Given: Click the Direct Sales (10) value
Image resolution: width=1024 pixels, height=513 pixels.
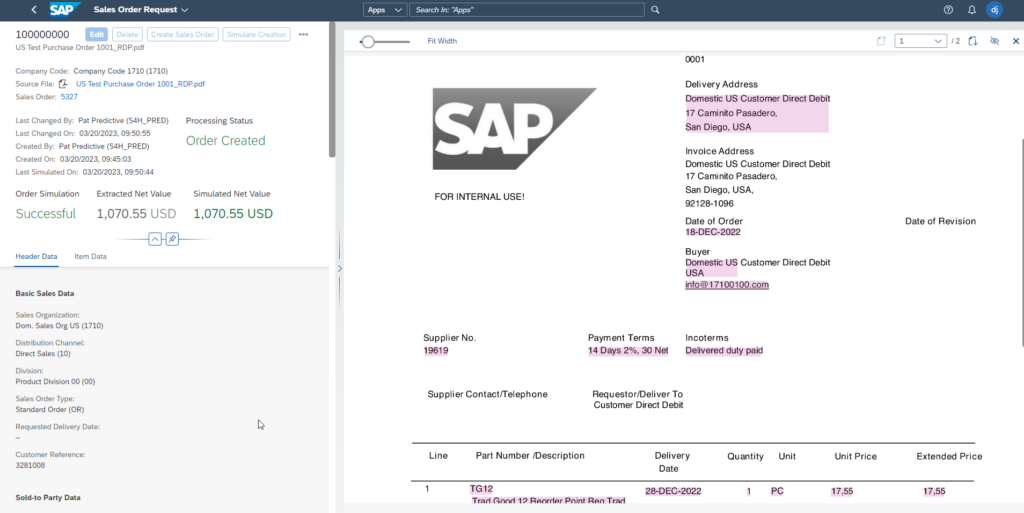Looking at the screenshot, I should [x=42, y=353].
